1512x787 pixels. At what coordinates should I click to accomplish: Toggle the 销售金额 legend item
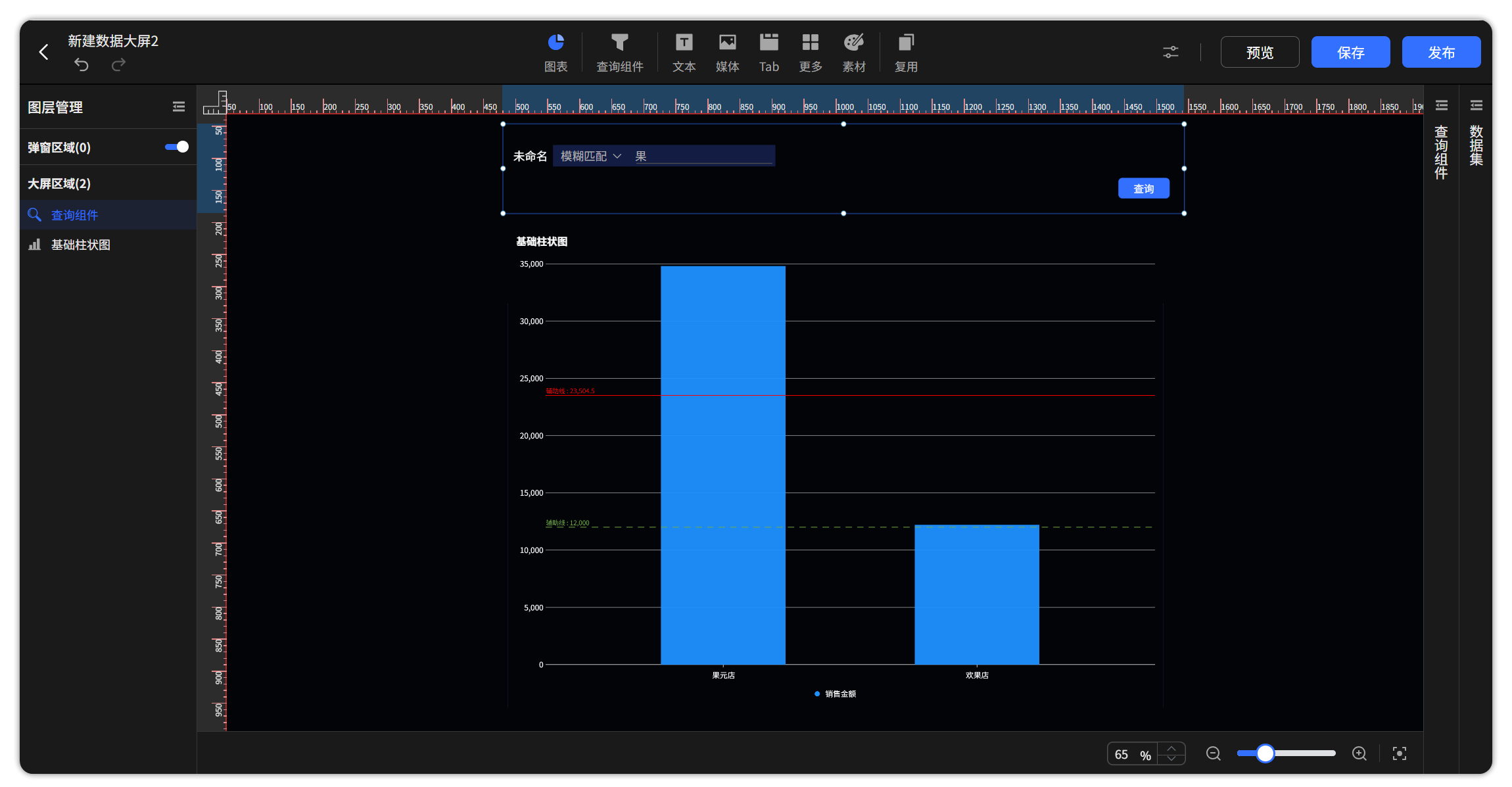(835, 694)
